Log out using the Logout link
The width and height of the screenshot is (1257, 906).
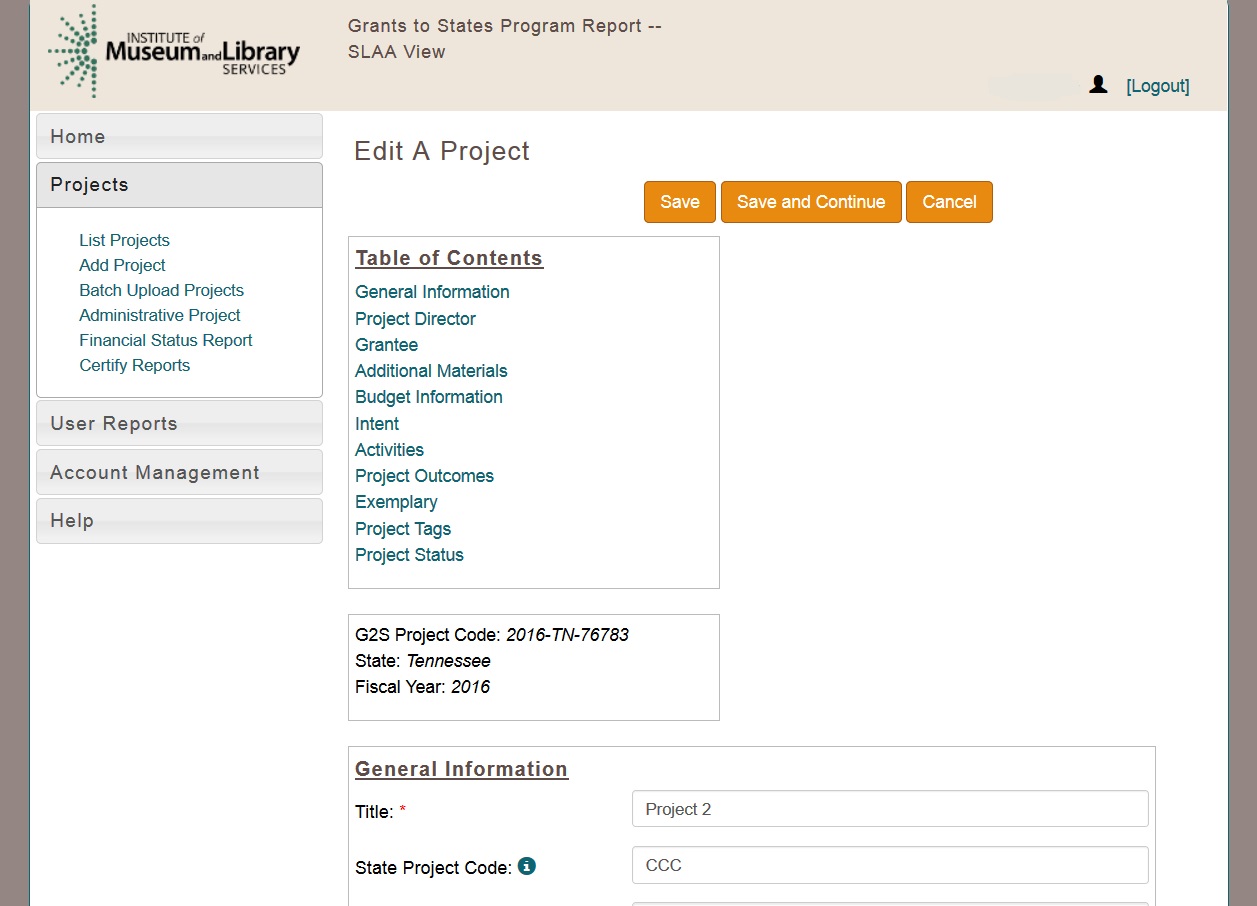[1158, 86]
